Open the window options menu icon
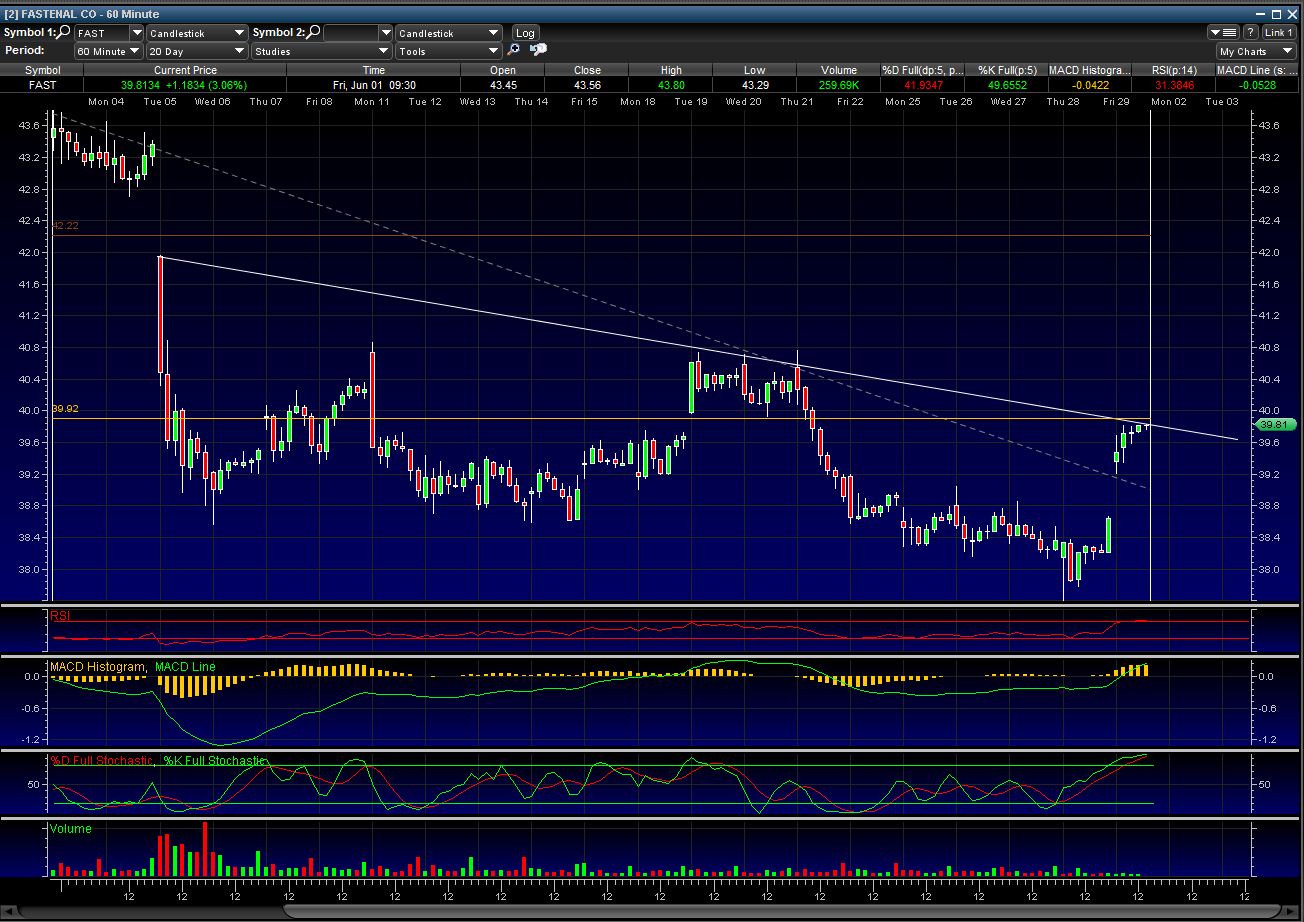 [1222, 33]
